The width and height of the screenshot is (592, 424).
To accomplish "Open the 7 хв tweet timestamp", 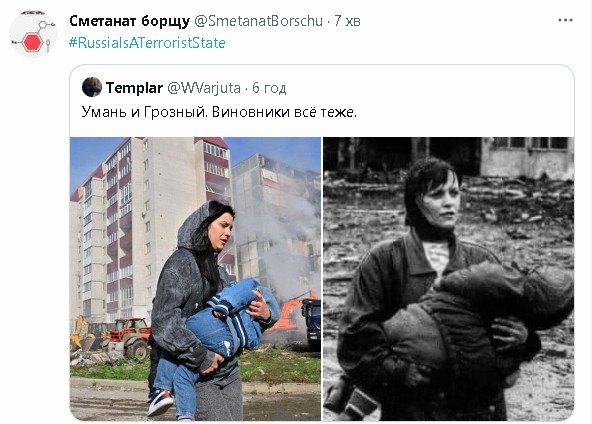I will click(348, 21).
